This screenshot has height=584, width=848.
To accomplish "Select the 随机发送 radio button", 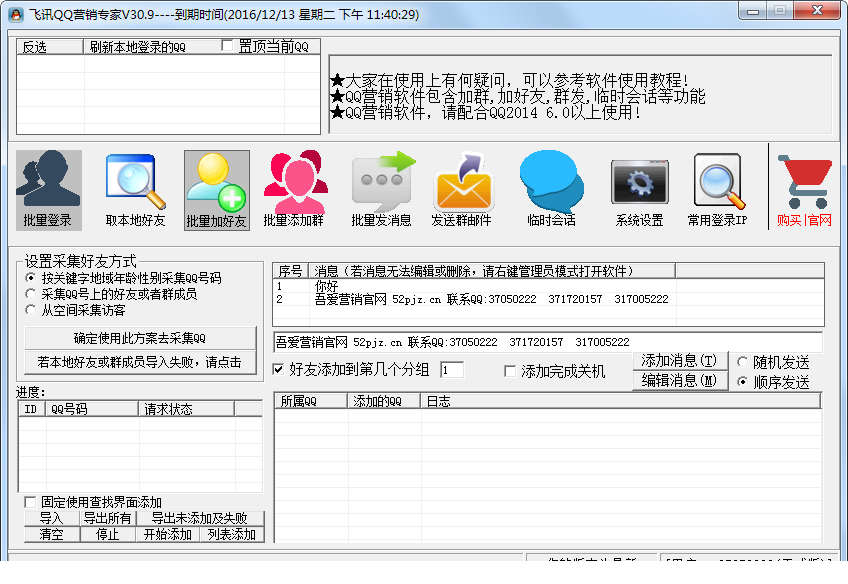I will tap(743, 362).
